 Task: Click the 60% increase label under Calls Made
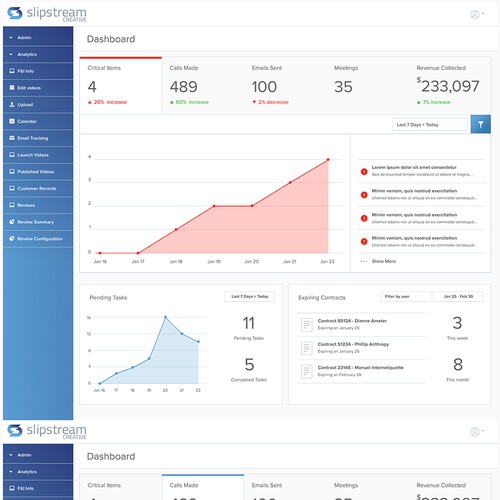[189, 102]
